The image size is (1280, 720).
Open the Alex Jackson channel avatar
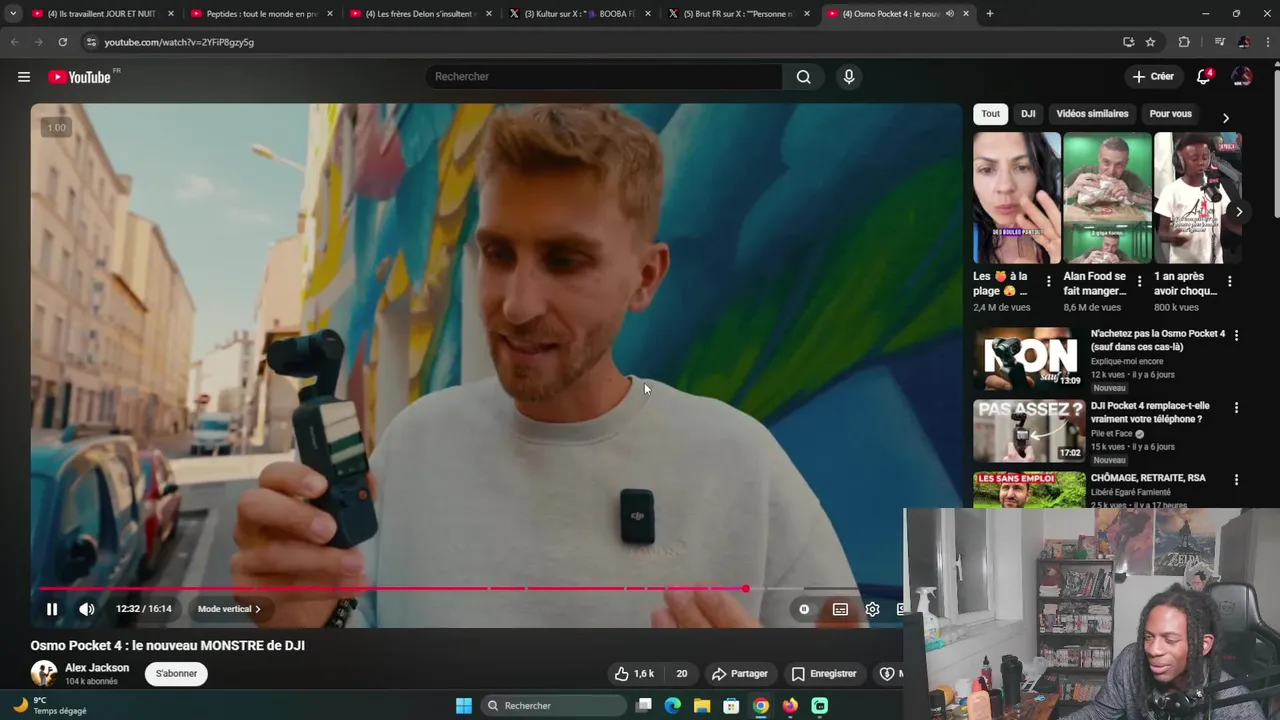[44, 674]
